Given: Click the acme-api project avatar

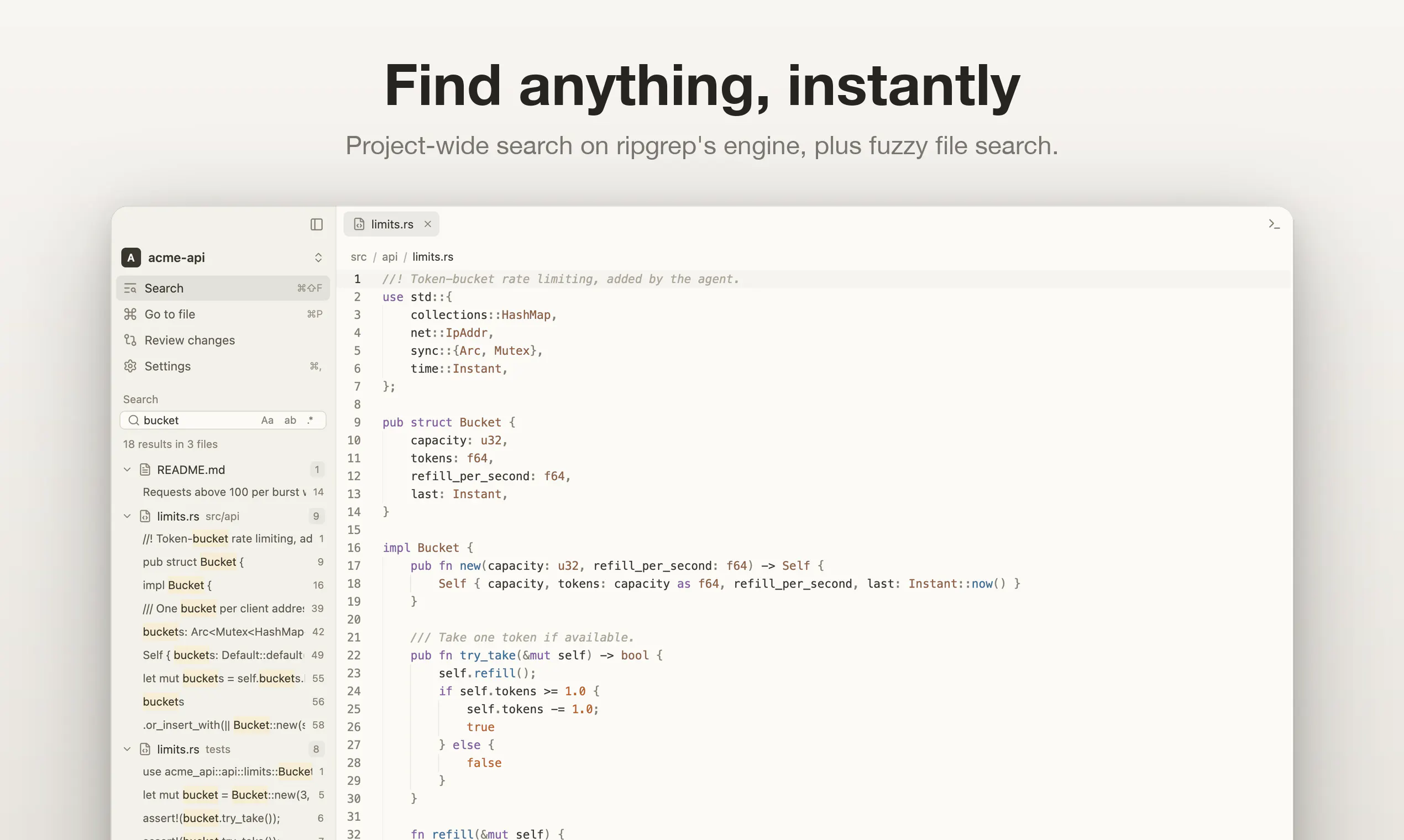Looking at the screenshot, I should (131, 258).
